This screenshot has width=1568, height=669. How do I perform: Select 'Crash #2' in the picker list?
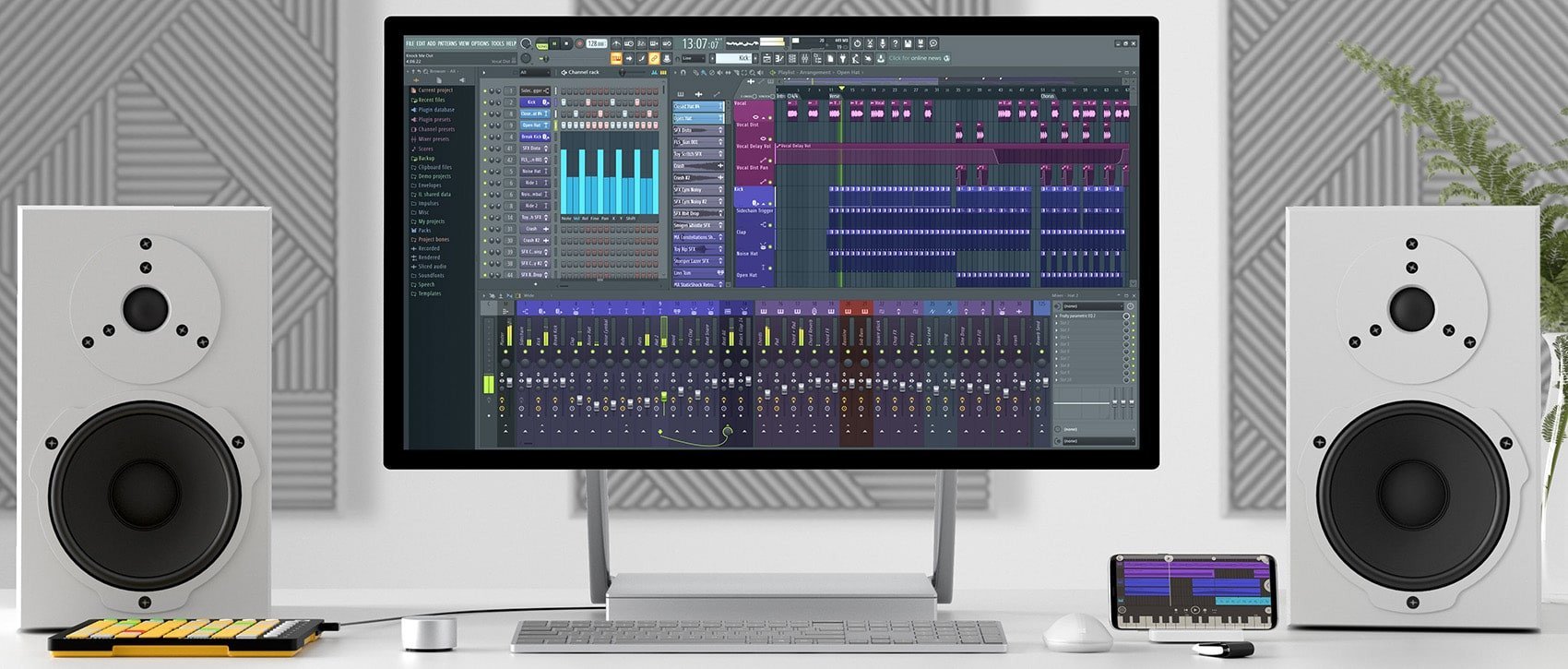point(699,177)
